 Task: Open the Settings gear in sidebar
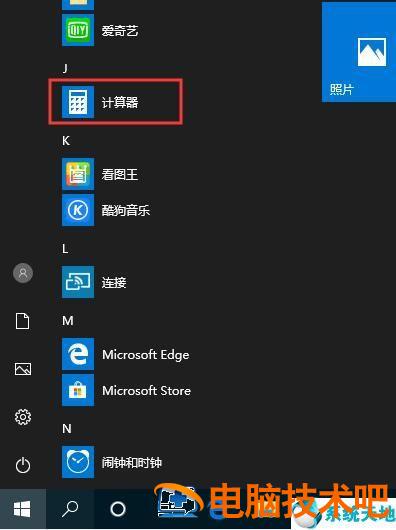pos(23,417)
